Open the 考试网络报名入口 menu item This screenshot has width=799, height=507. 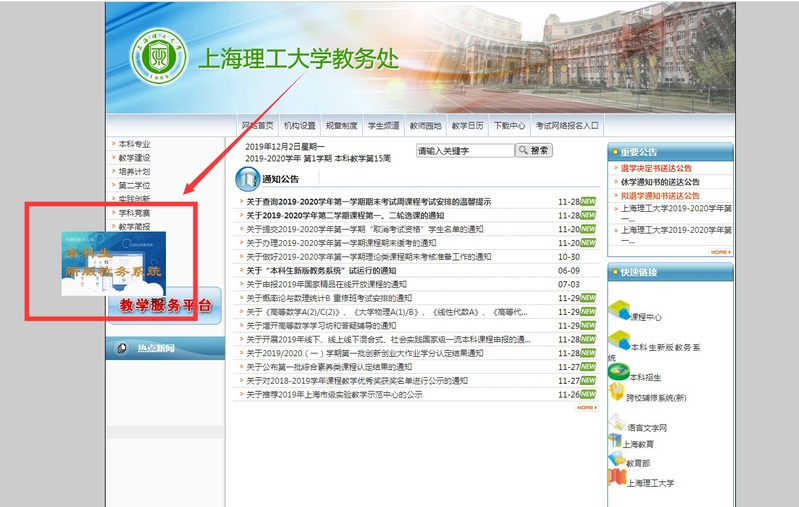(x=567, y=125)
